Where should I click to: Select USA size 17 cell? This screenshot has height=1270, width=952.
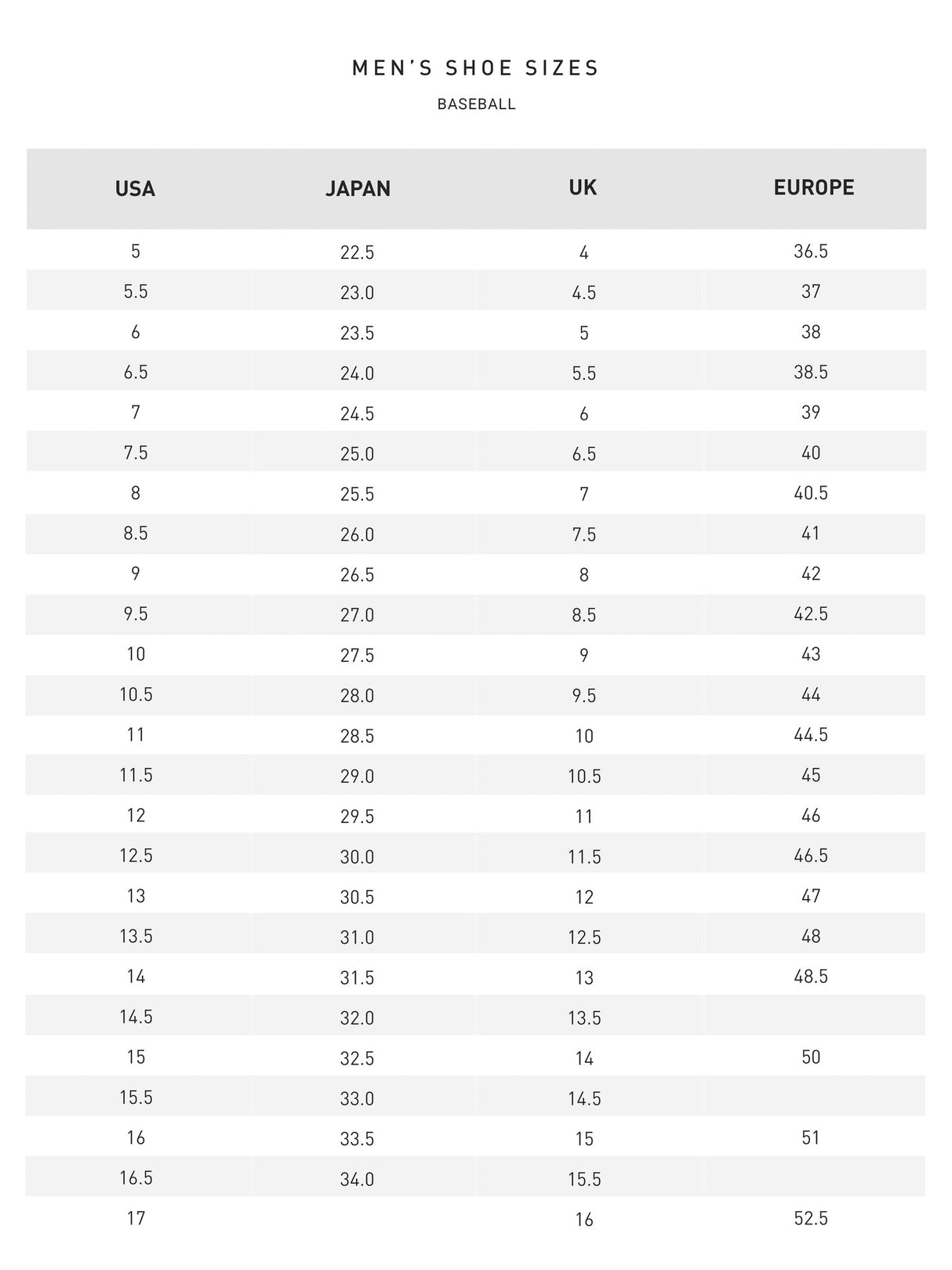click(x=136, y=1219)
